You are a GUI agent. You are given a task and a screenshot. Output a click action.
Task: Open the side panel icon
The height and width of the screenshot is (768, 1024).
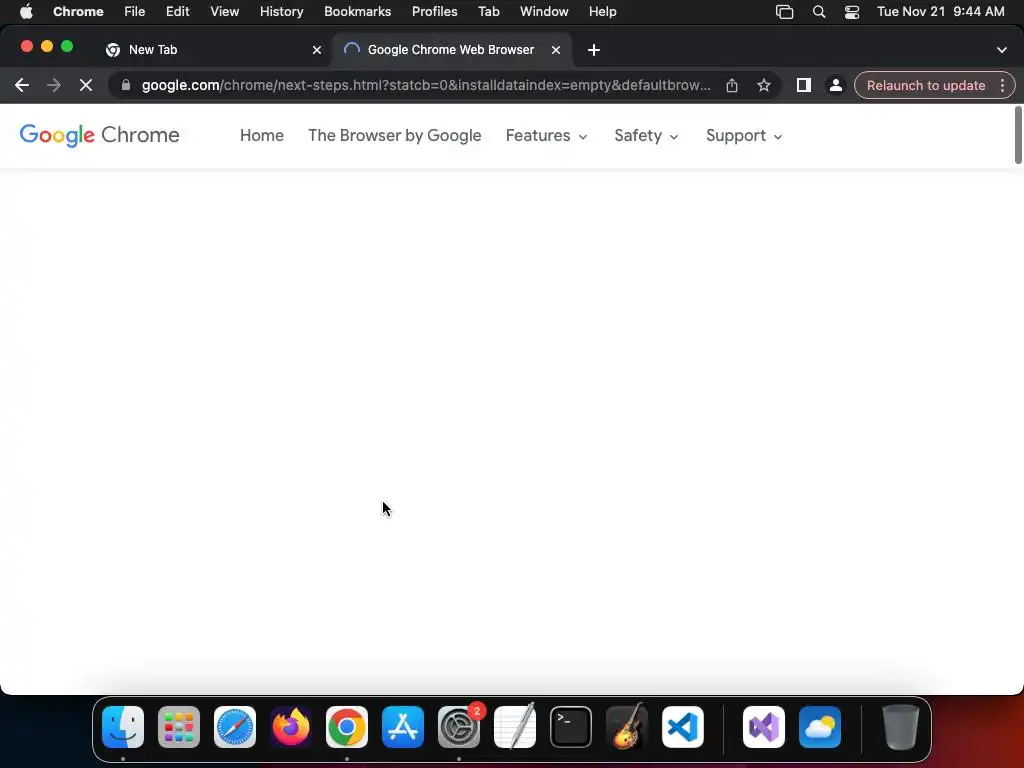click(x=803, y=85)
